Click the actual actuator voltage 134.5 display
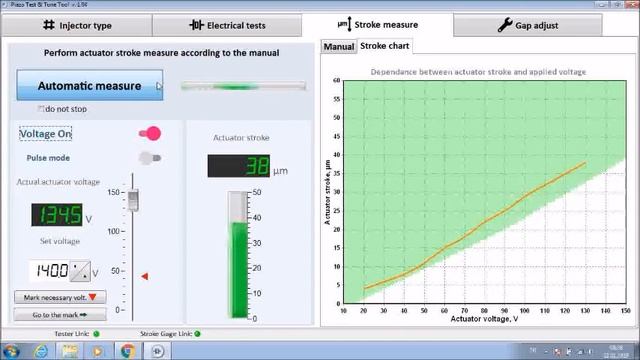The image size is (640, 360). click(x=57, y=215)
